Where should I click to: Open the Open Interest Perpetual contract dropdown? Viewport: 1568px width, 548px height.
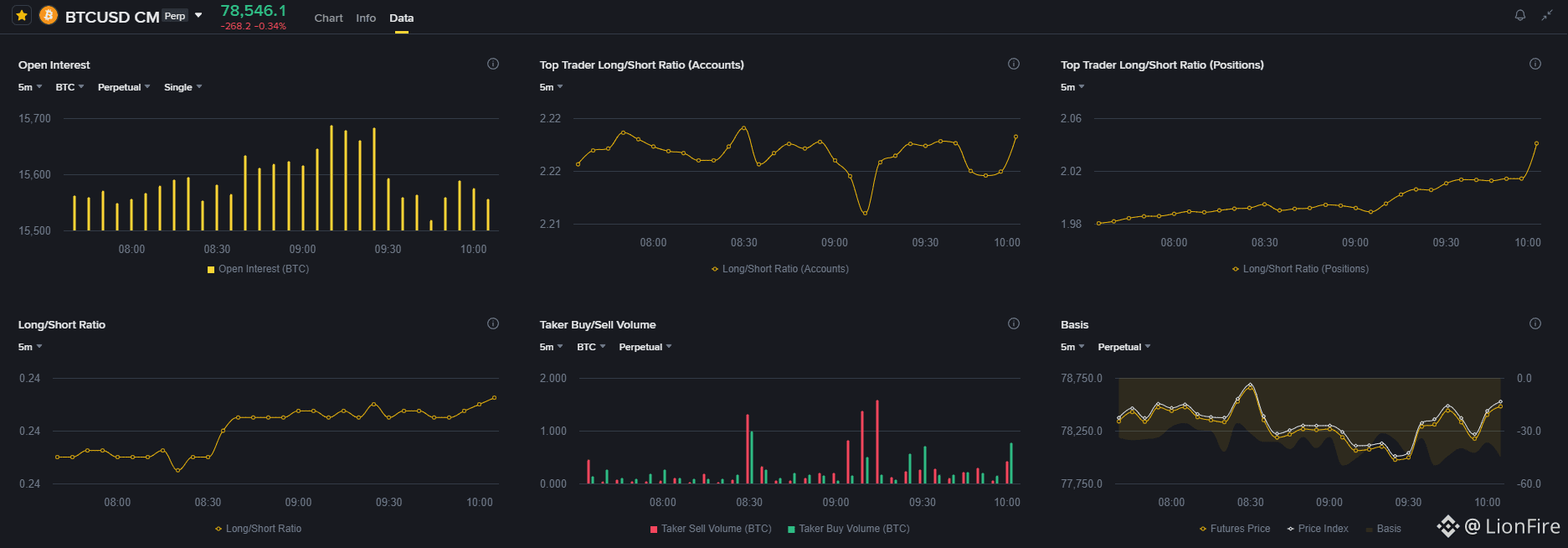point(124,87)
